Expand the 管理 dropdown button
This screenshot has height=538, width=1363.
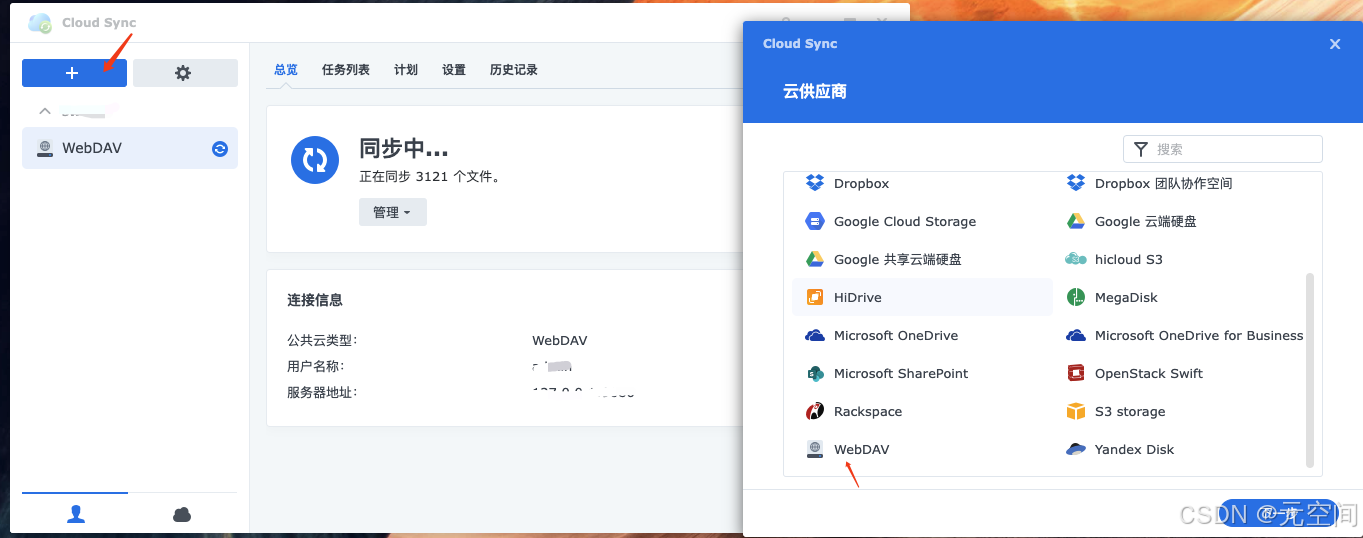coord(393,212)
